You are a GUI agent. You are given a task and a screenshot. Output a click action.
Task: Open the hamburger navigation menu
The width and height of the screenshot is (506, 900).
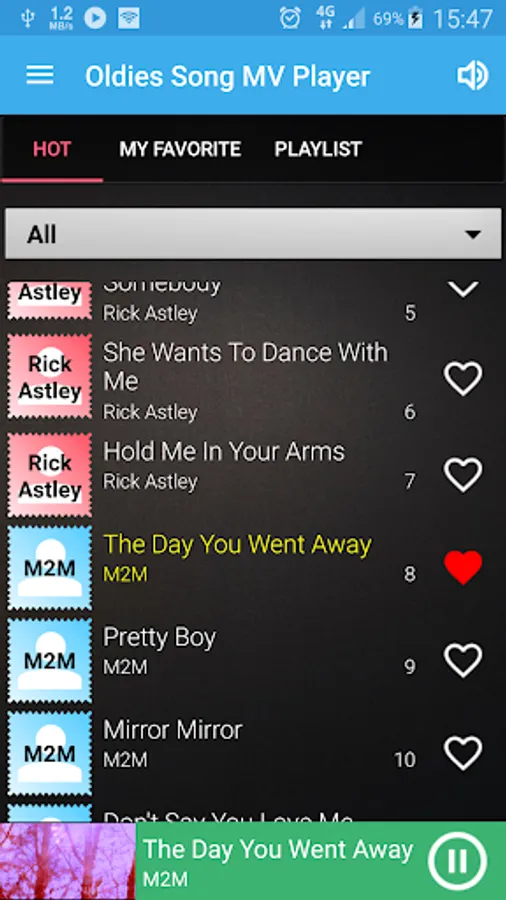[x=40, y=75]
